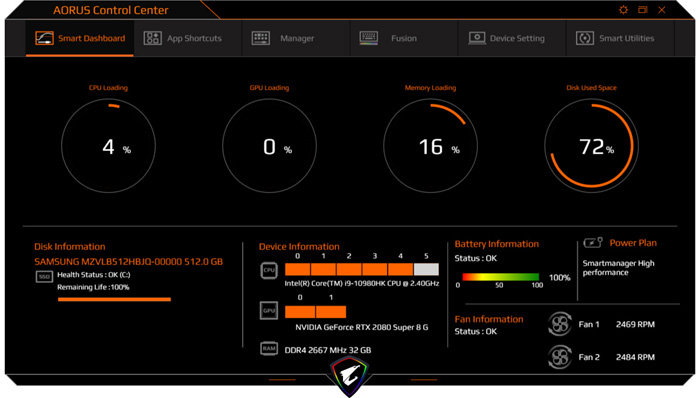The image size is (700, 398).
Task: Click the GPU chip icon
Action: pos(269,311)
